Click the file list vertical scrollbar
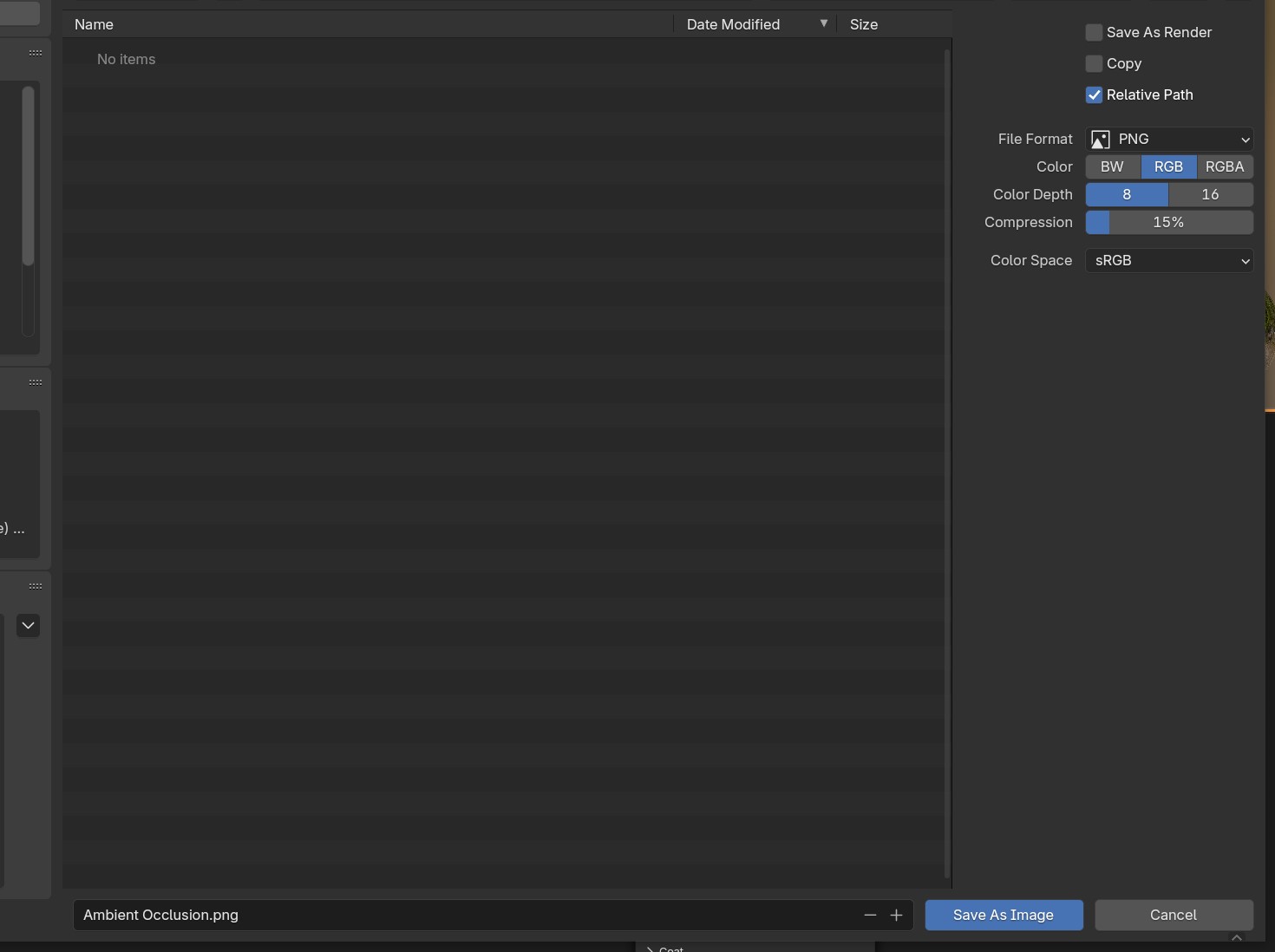The image size is (1275, 952). point(947,464)
